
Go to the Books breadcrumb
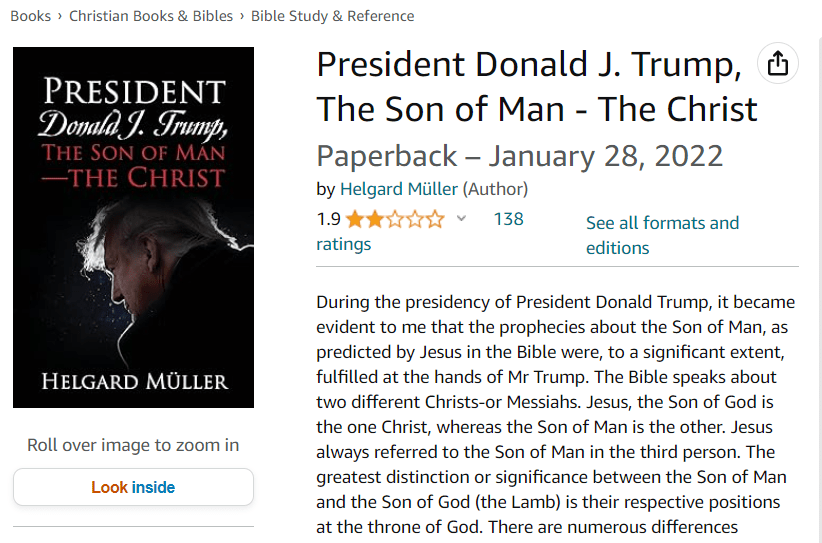tap(30, 16)
